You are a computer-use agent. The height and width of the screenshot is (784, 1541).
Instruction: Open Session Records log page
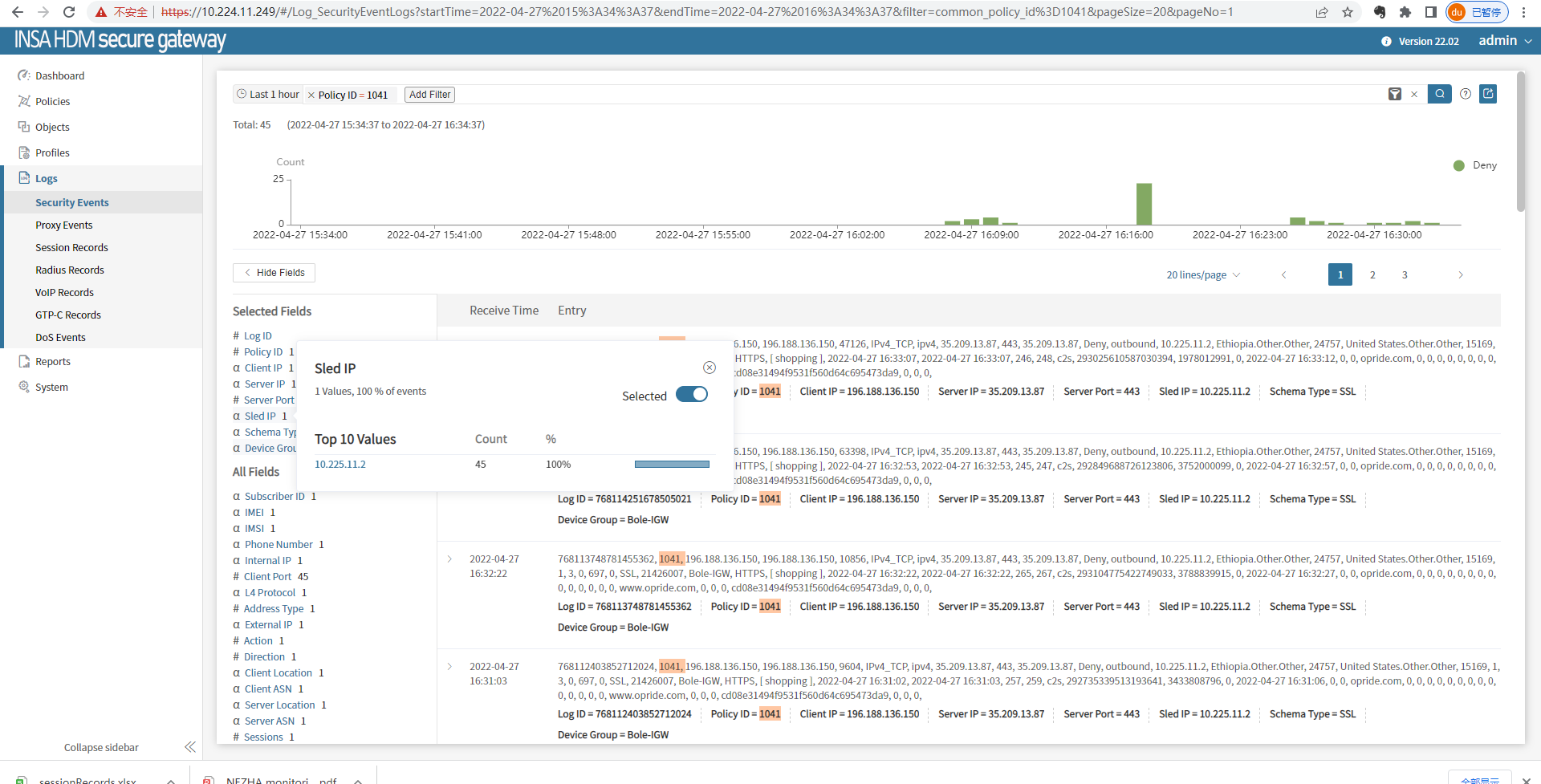pos(71,248)
